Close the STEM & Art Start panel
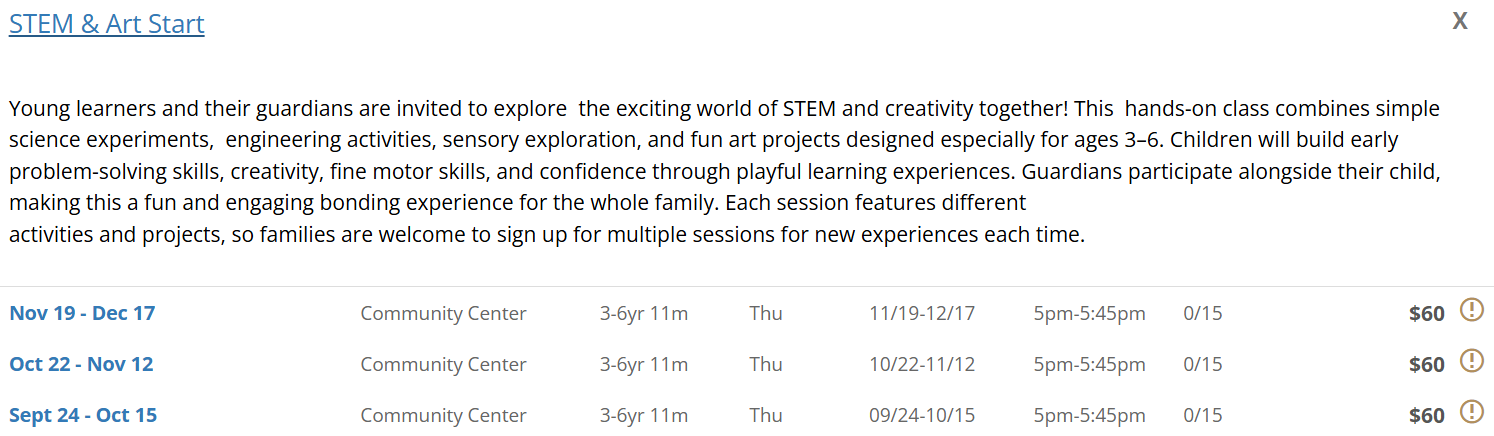Screen dimensions: 1494x436 (1460, 21)
